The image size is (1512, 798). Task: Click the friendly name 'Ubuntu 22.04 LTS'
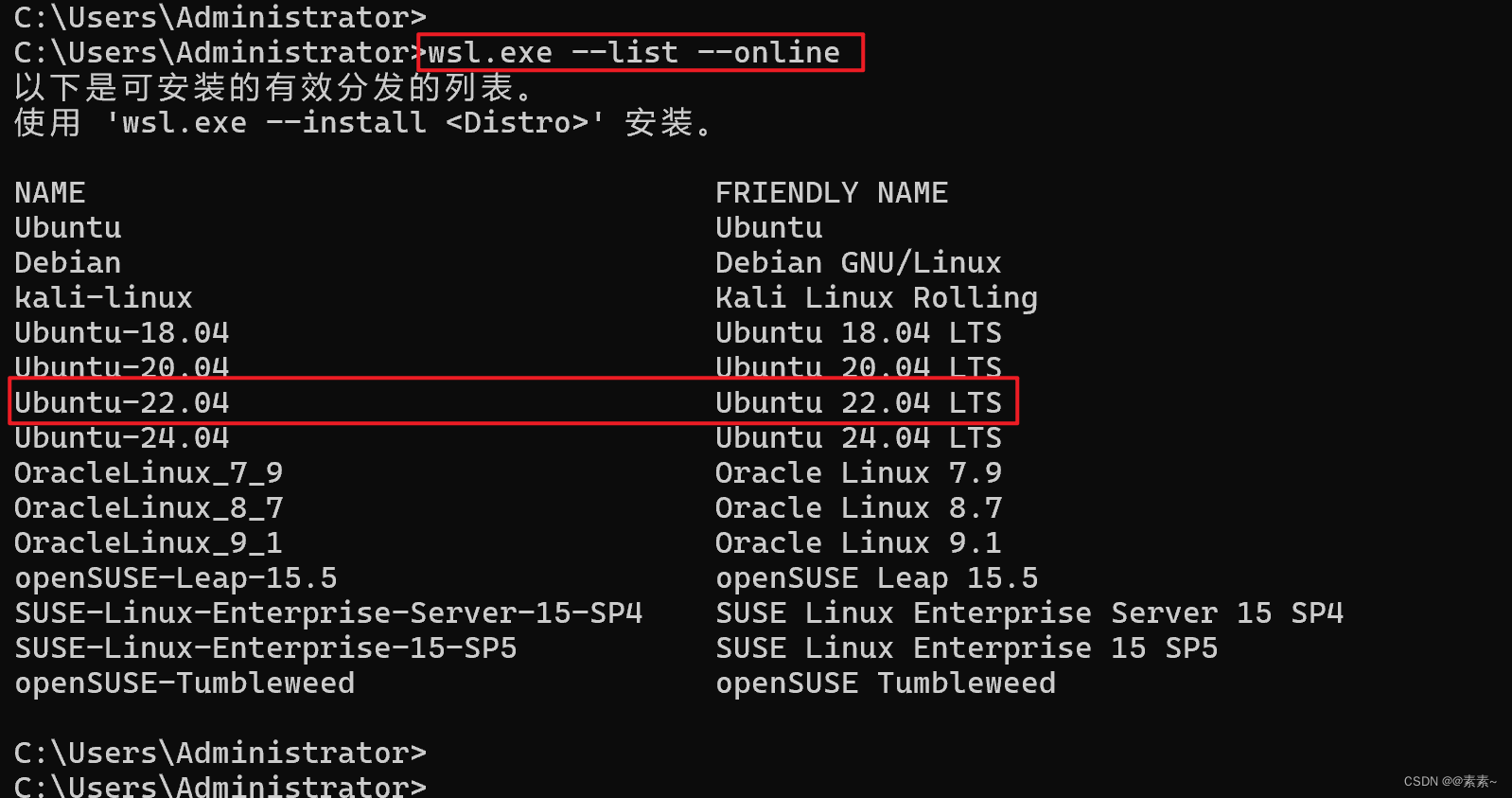[x=858, y=402]
